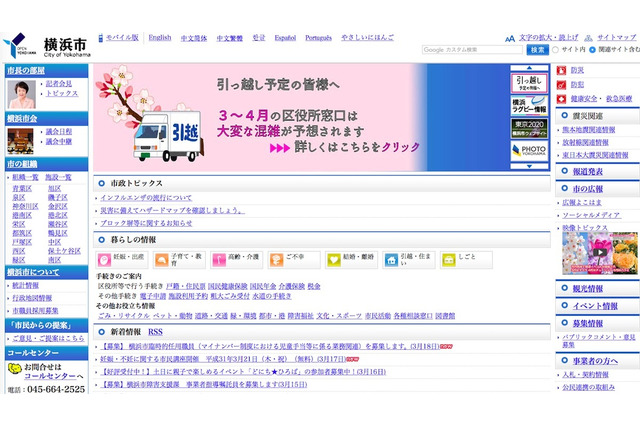Open the 観光情報 section link
Viewport: 640px width, 426px height.
click(x=588, y=288)
